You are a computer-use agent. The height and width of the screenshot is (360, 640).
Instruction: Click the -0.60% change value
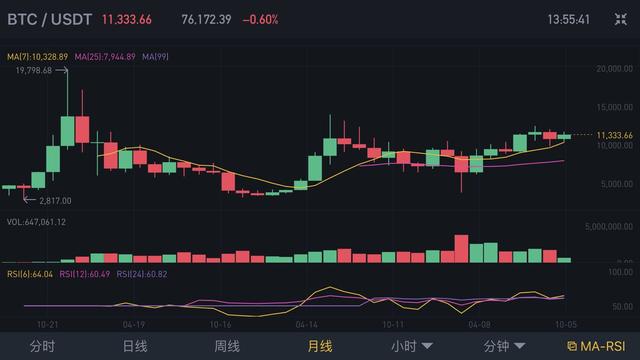tap(260, 20)
